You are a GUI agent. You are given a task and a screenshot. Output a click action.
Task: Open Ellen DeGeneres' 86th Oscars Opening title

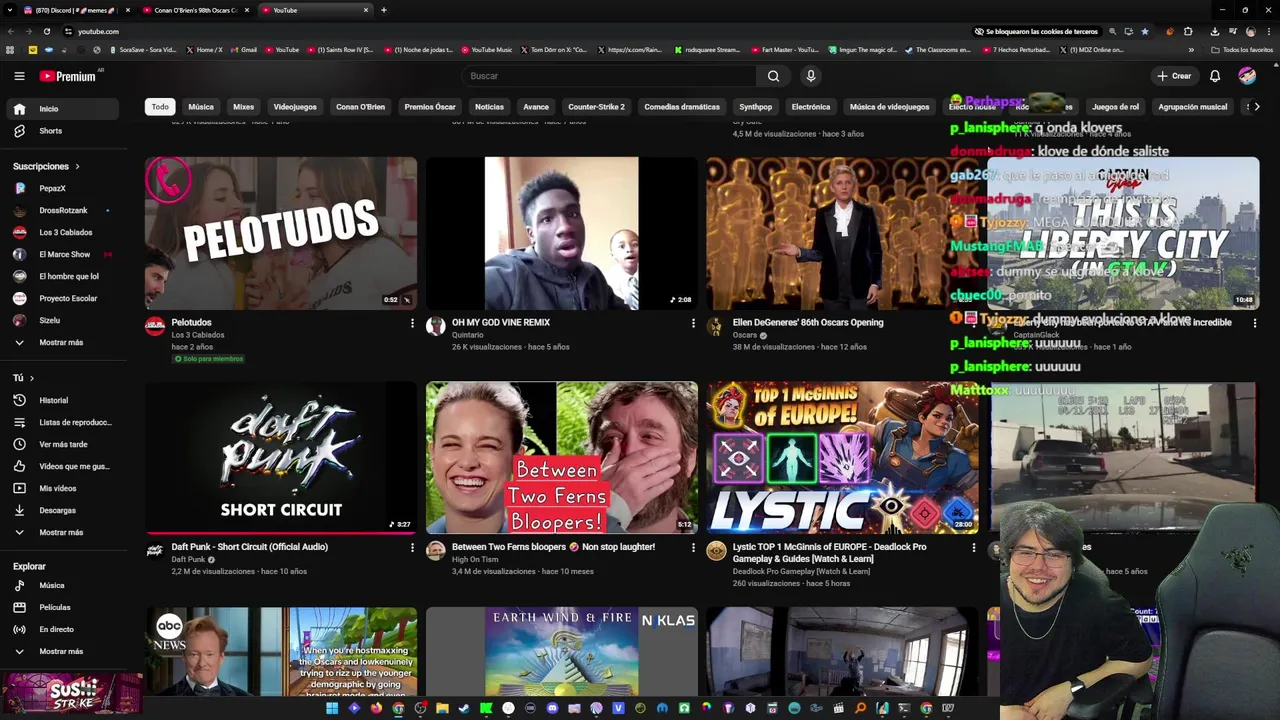coord(808,323)
